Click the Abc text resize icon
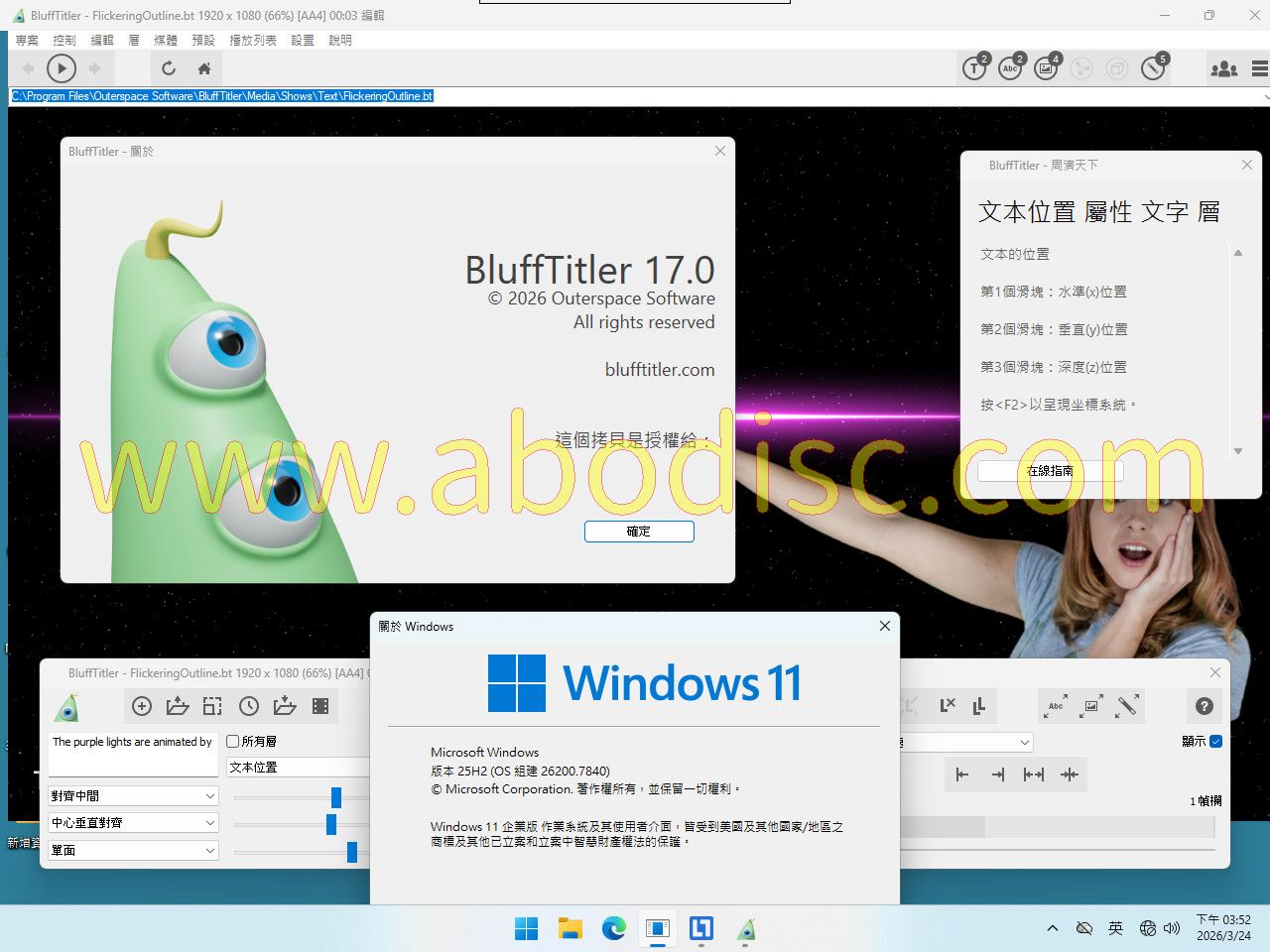1270x952 pixels. [x=1056, y=706]
